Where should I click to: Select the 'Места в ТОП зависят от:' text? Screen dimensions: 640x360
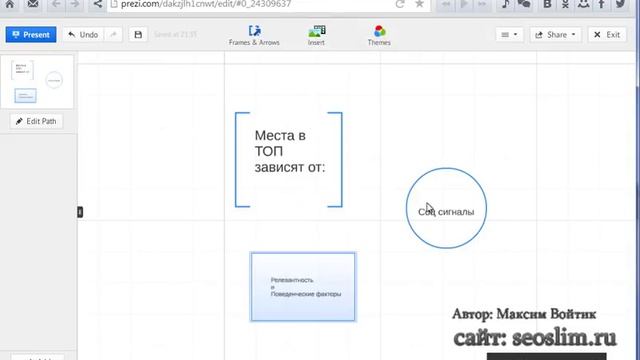(289, 151)
